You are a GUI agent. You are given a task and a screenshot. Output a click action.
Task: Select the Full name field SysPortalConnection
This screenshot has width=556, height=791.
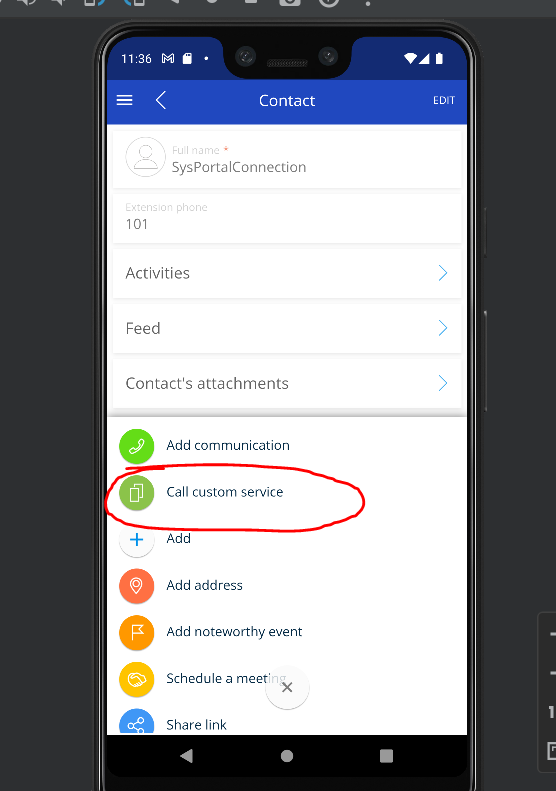click(x=287, y=159)
